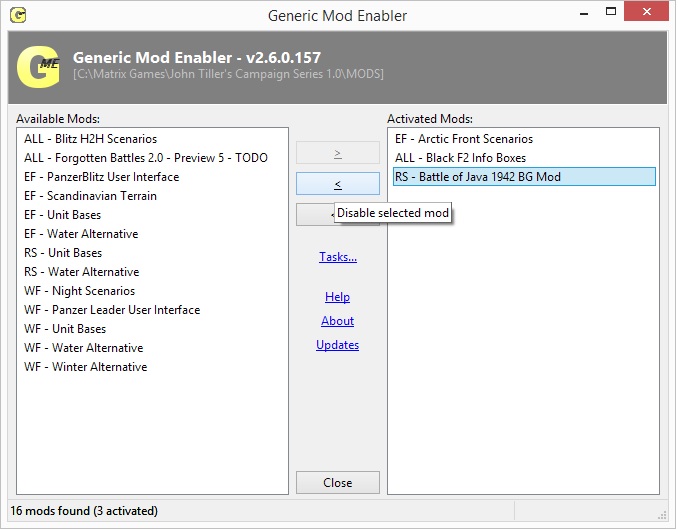Click the Generic Mod Enabler title bar icon
678x530 pixels.
pos(18,16)
